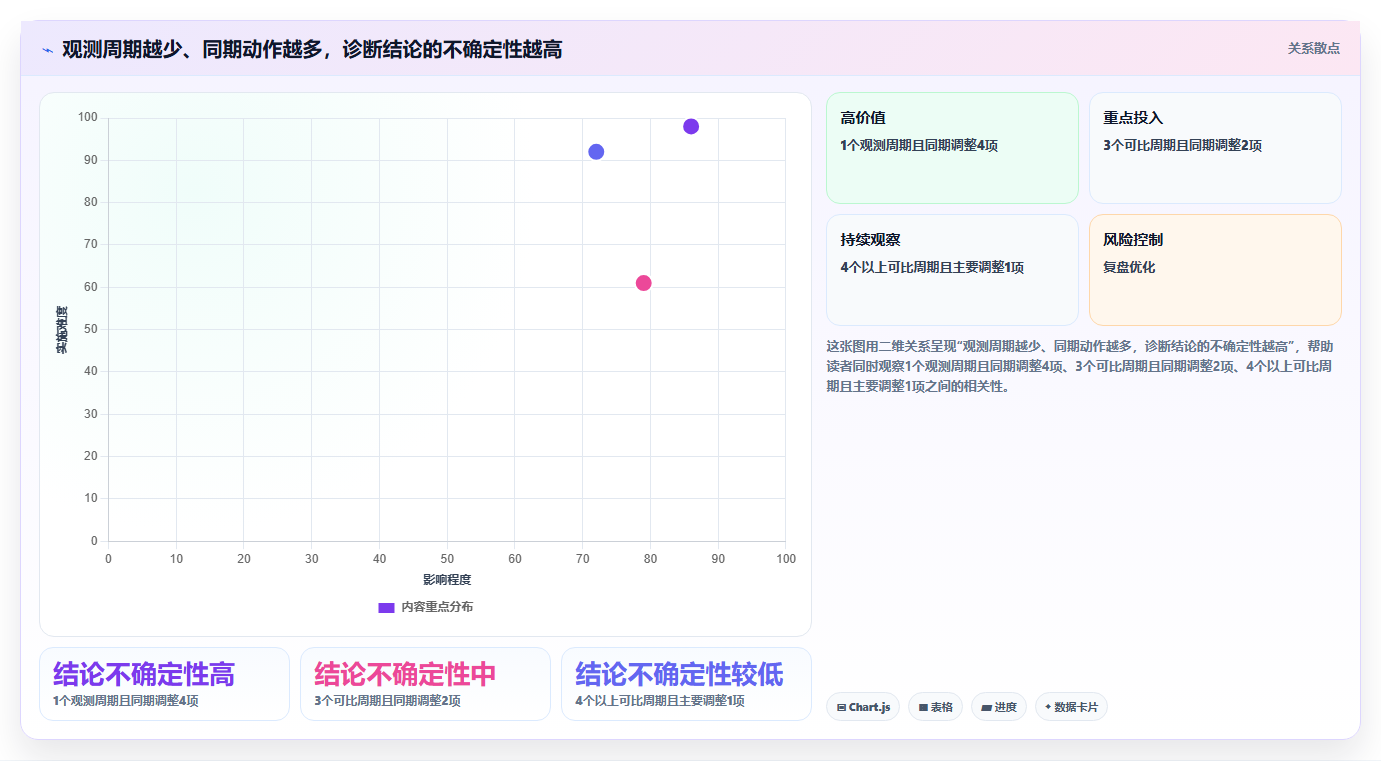Click 3个可比周期且同期调整2项 under 结论不确定性中
This screenshot has width=1381, height=761.
coord(387,701)
